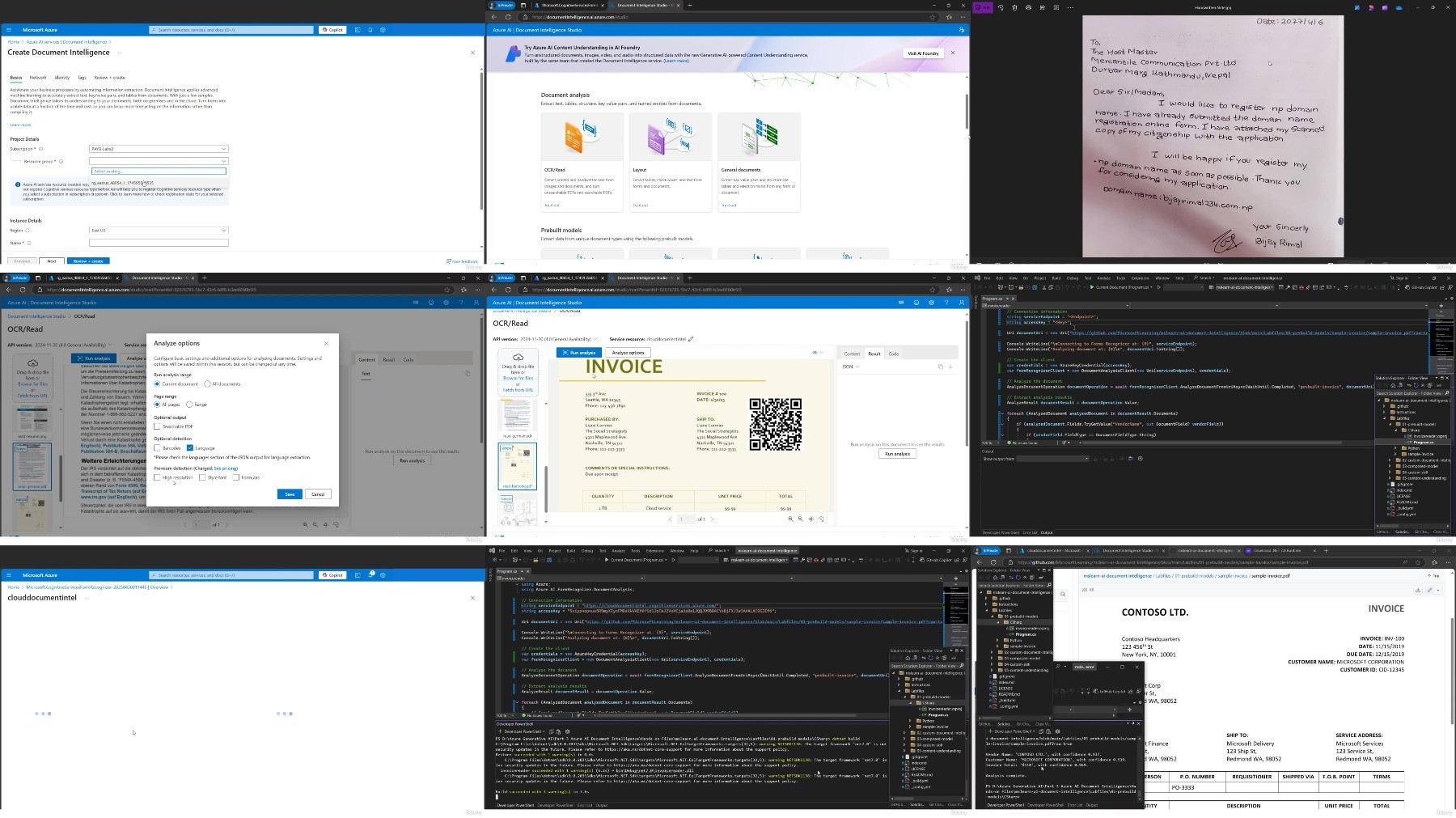Click blue Run analysis button above the invoice
Viewport: 1456px width, 818px height.
tap(578, 353)
